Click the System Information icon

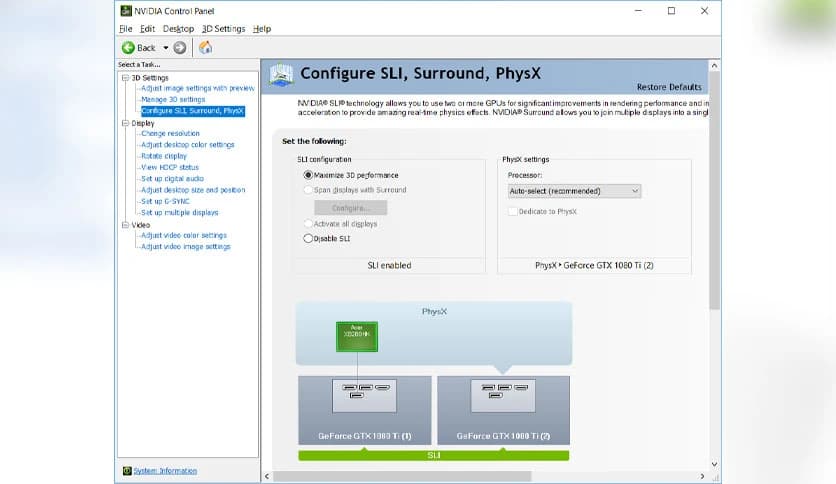click(126, 470)
